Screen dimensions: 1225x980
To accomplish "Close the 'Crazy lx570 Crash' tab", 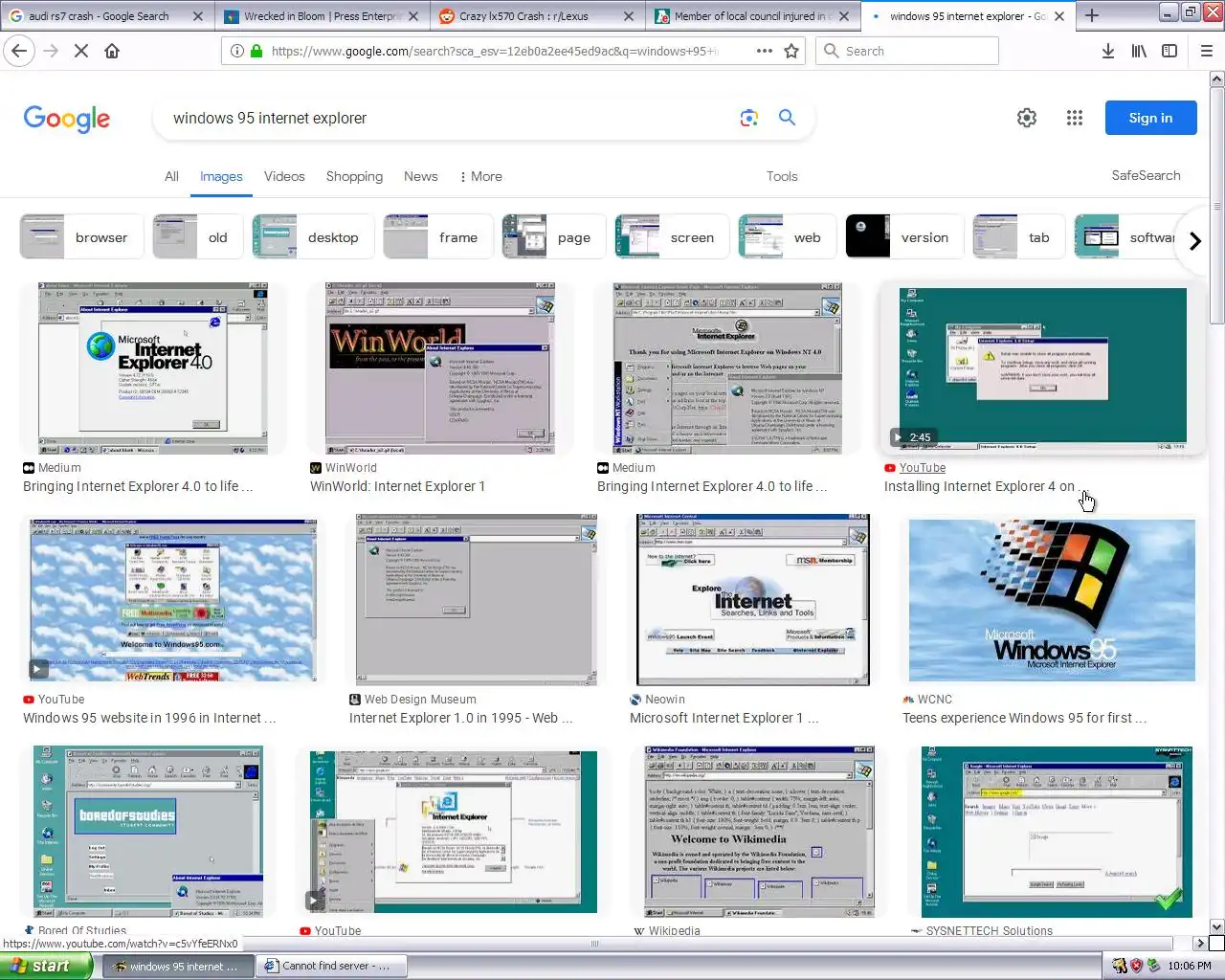I will [629, 16].
